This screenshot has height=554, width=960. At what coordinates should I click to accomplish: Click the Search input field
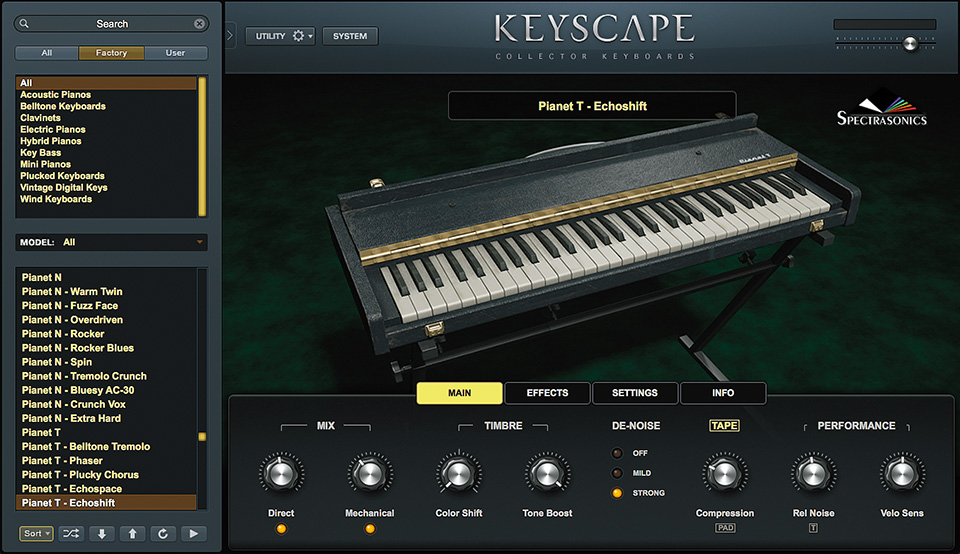111,23
